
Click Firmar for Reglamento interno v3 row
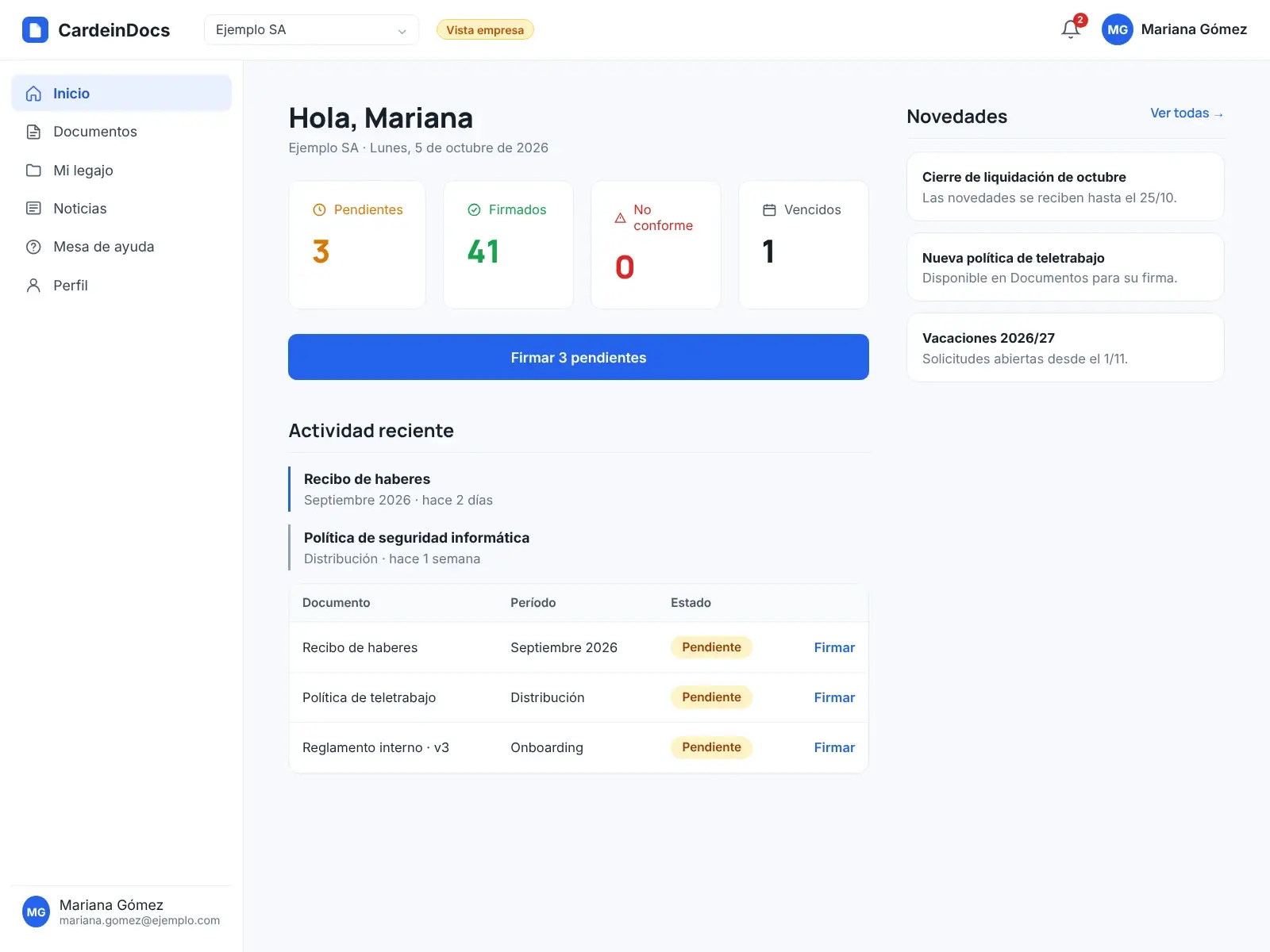tap(834, 747)
